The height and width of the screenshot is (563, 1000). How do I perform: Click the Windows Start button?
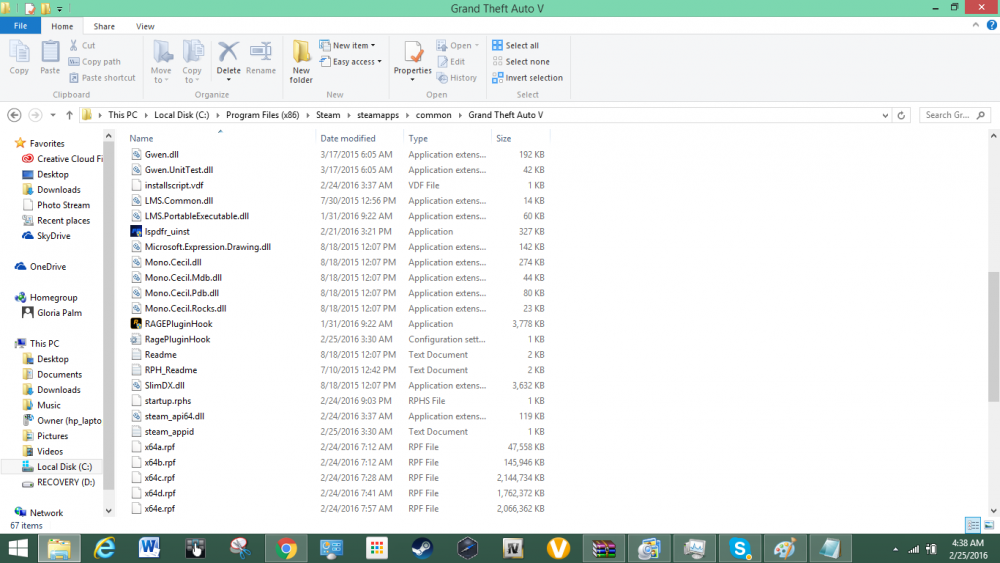pyautogui.click(x=18, y=548)
